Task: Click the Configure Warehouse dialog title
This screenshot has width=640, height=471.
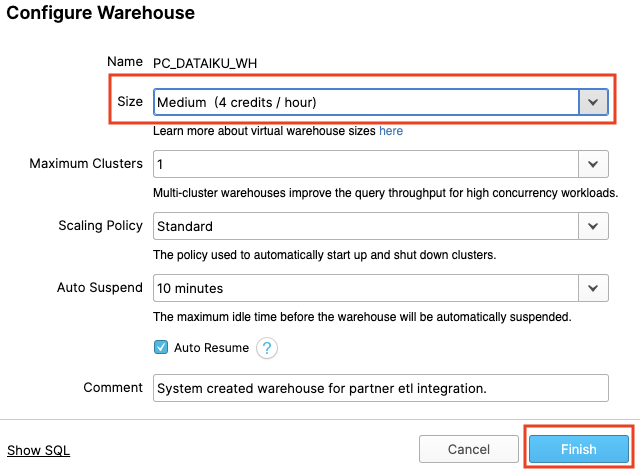Action: click(x=101, y=14)
